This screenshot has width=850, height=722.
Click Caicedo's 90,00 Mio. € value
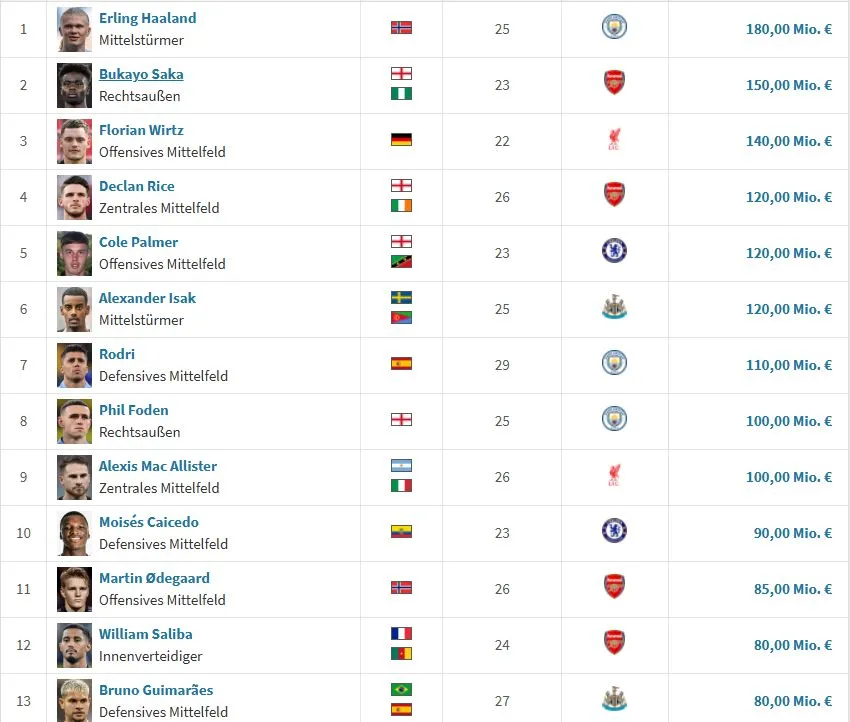[x=793, y=533]
